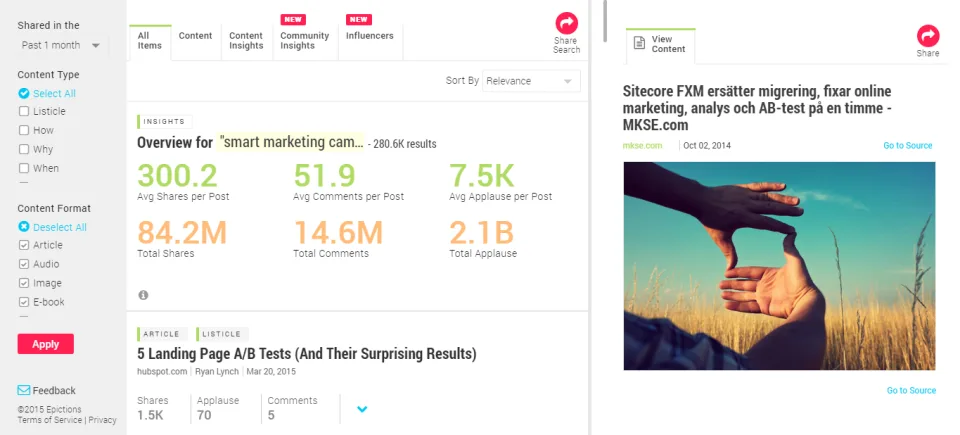Open the Influencers tab

[x=370, y=36]
